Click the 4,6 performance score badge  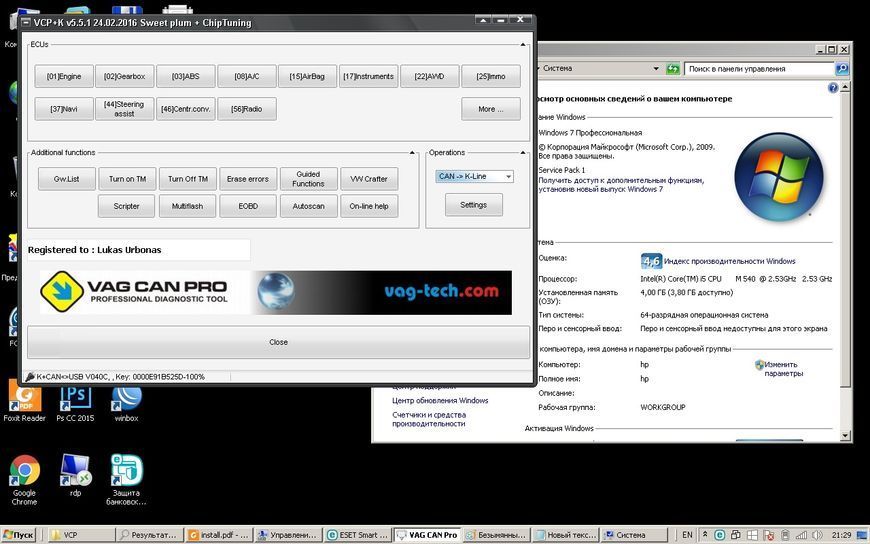click(651, 261)
